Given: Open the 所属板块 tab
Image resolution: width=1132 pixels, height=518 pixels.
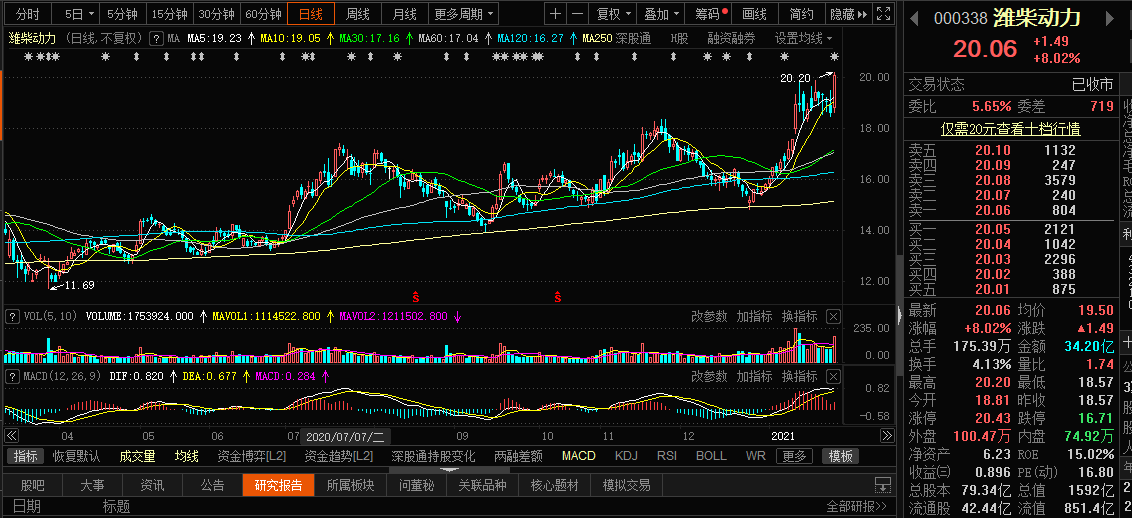Looking at the screenshot, I should click(x=350, y=485).
